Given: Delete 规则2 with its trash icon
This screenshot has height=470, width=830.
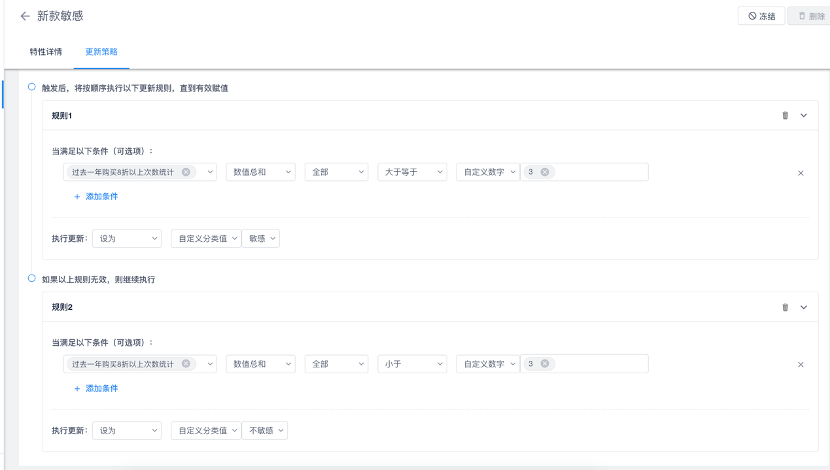Looking at the screenshot, I should pyautogui.click(x=785, y=307).
